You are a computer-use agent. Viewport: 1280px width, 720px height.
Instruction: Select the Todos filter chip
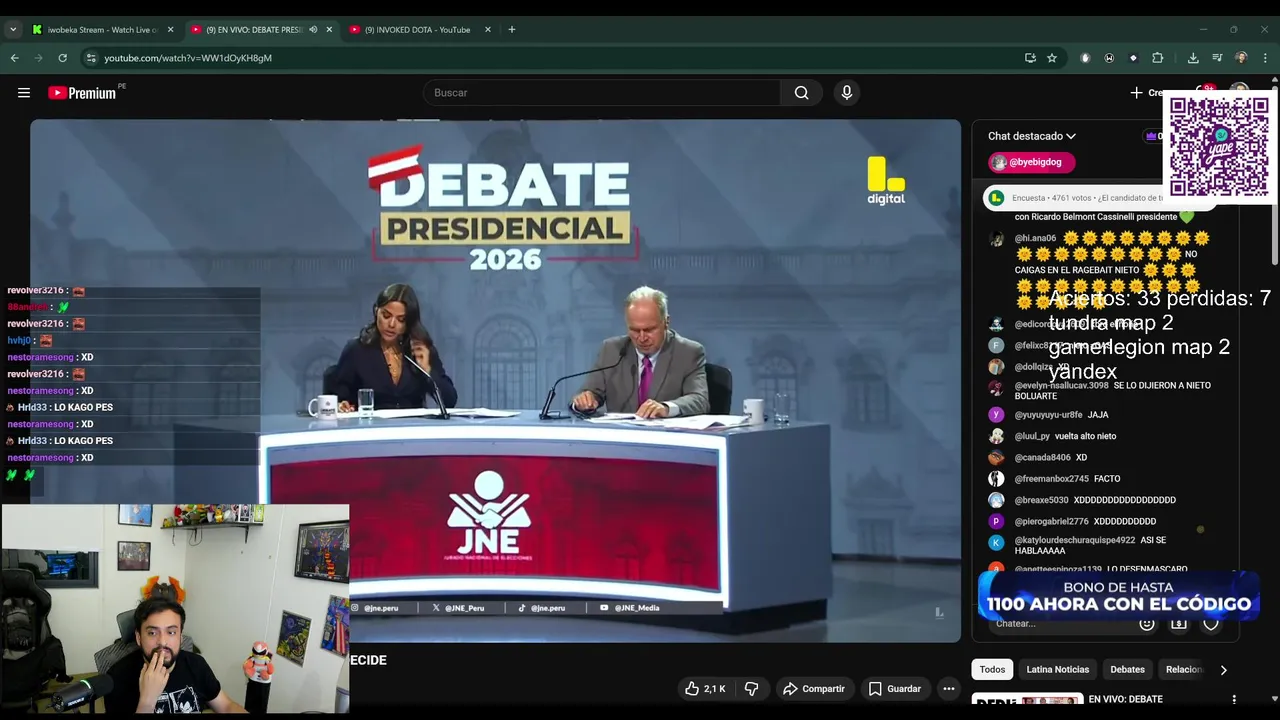(x=992, y=670)
